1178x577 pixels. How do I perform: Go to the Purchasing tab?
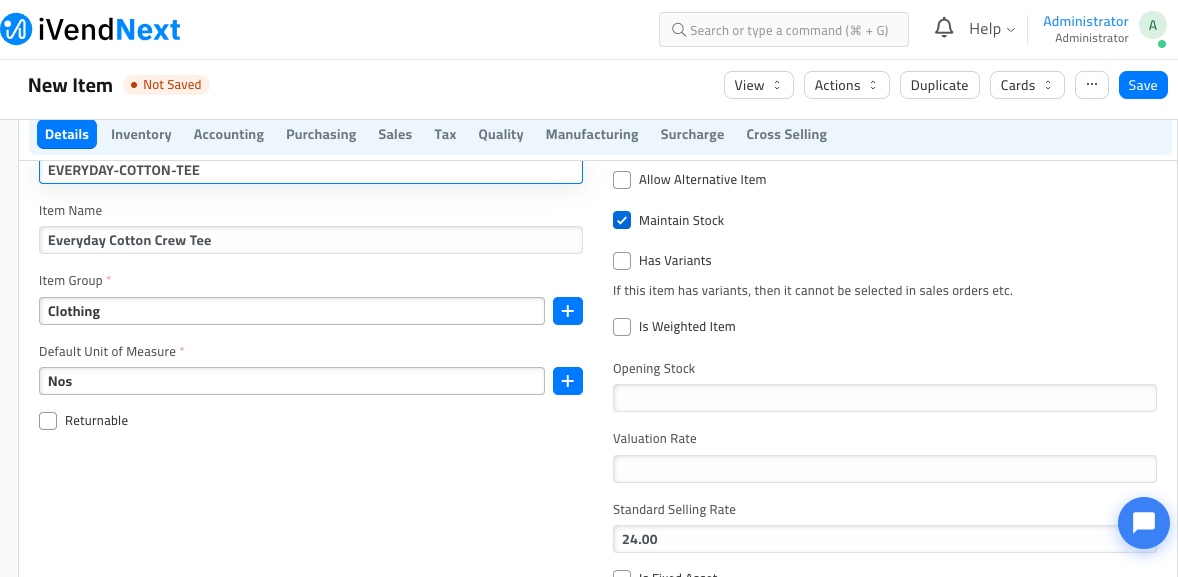pyautogui.click(x=321, y=134)
